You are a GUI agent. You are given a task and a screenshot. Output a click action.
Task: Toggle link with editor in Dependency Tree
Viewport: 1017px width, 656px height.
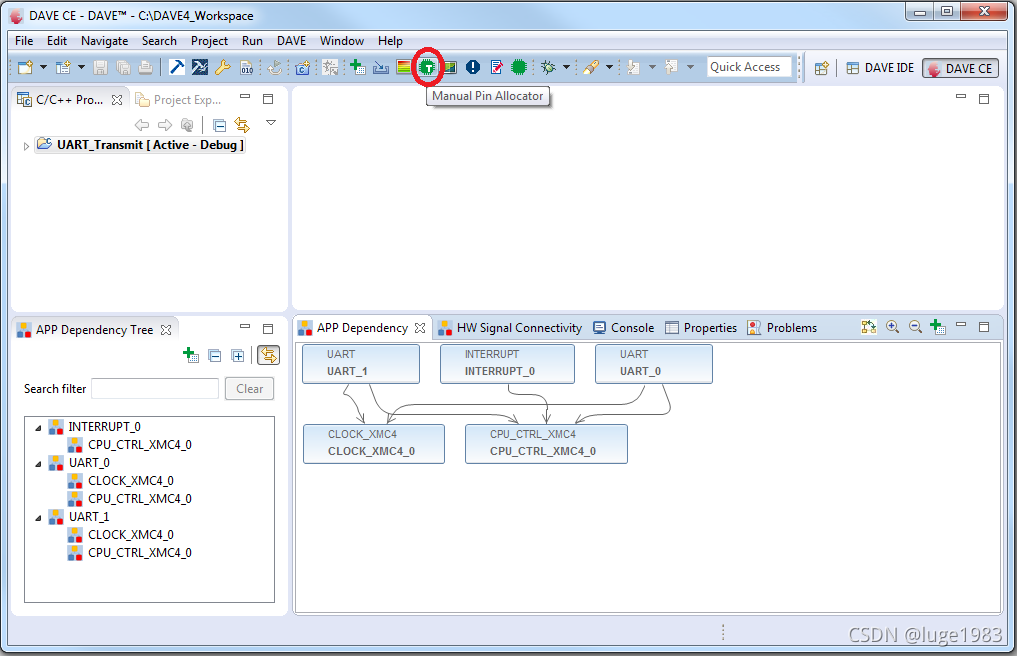269,355
